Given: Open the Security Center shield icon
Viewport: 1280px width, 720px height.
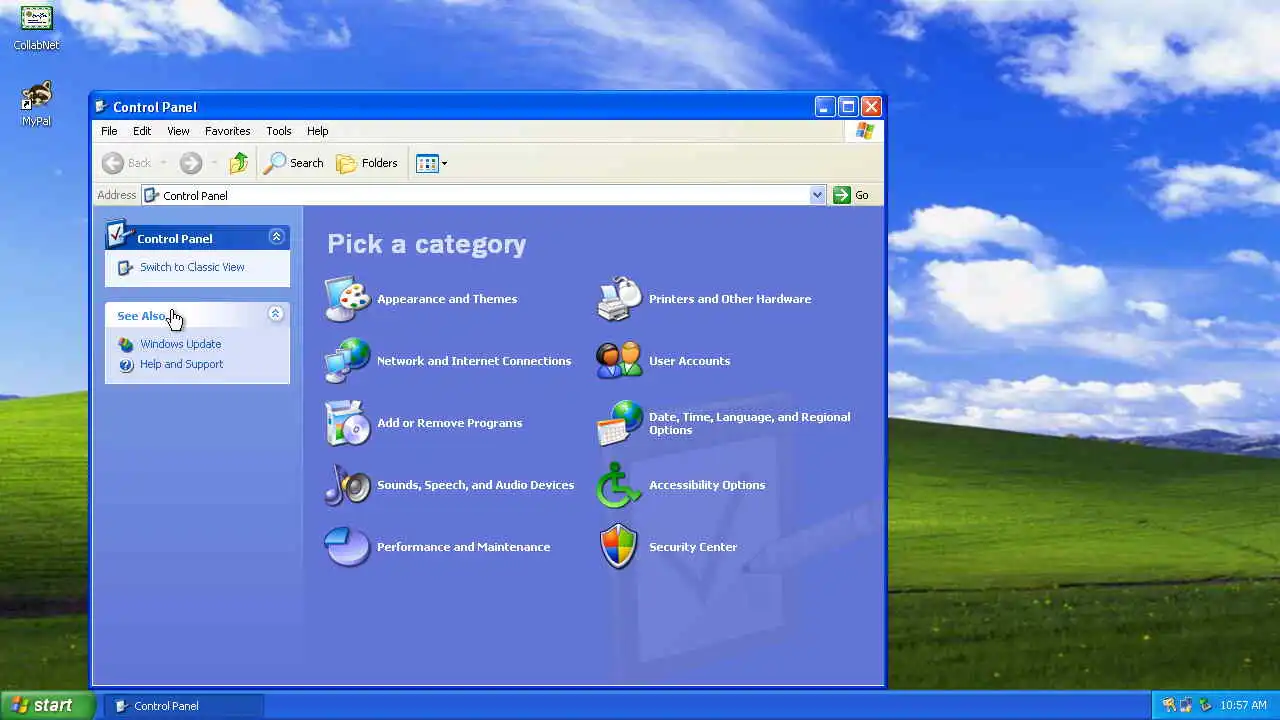Looking at the screenshot, I should click(x=619, y=547).
